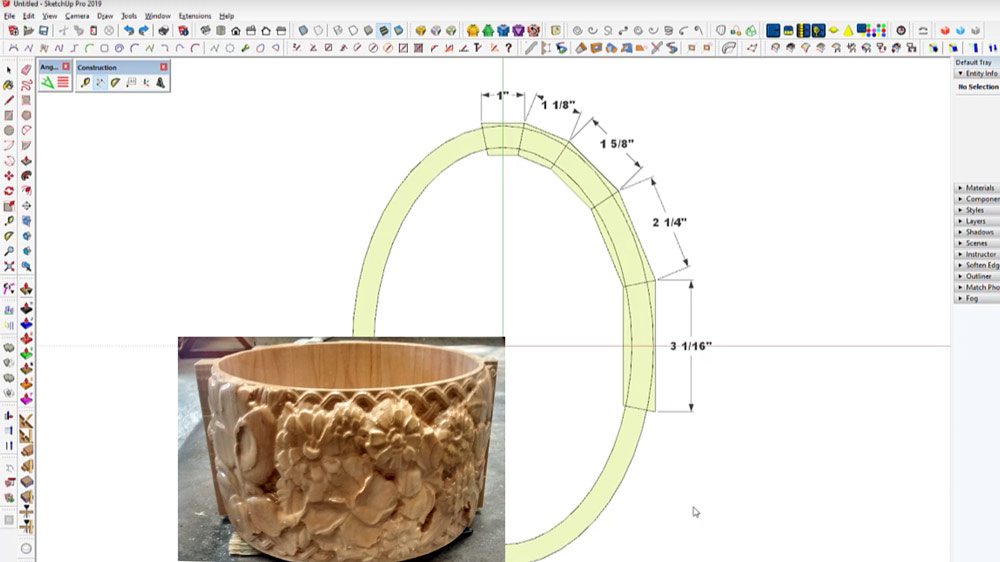Screen dimensions: 1000x562
Task: Expand the Components panel
Action: [976, 199]
